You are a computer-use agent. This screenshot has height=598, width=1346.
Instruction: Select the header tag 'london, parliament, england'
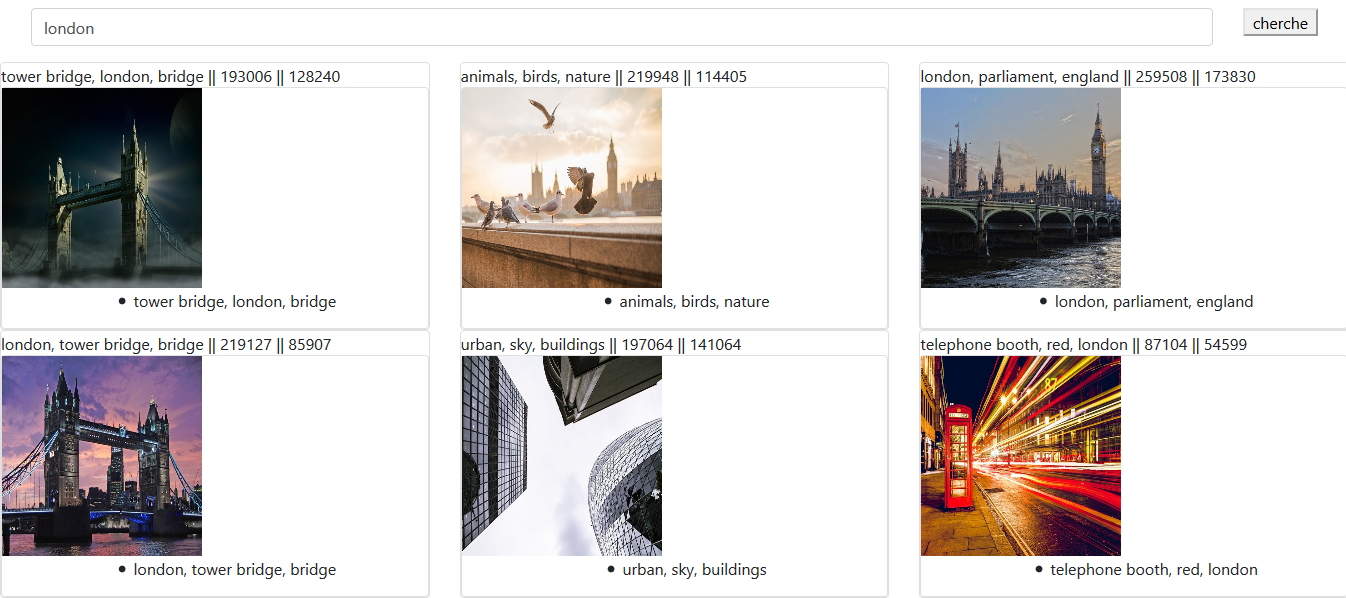(x=1019, y=76)
